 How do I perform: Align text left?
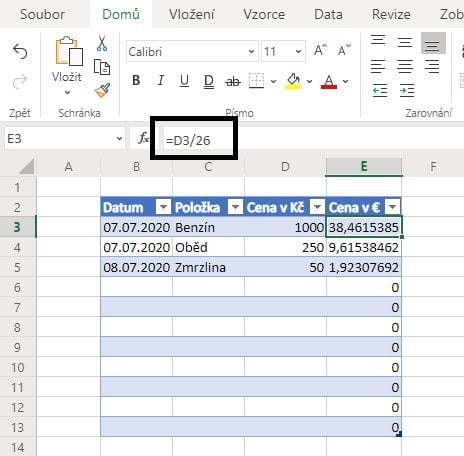(x=378, y=66)
